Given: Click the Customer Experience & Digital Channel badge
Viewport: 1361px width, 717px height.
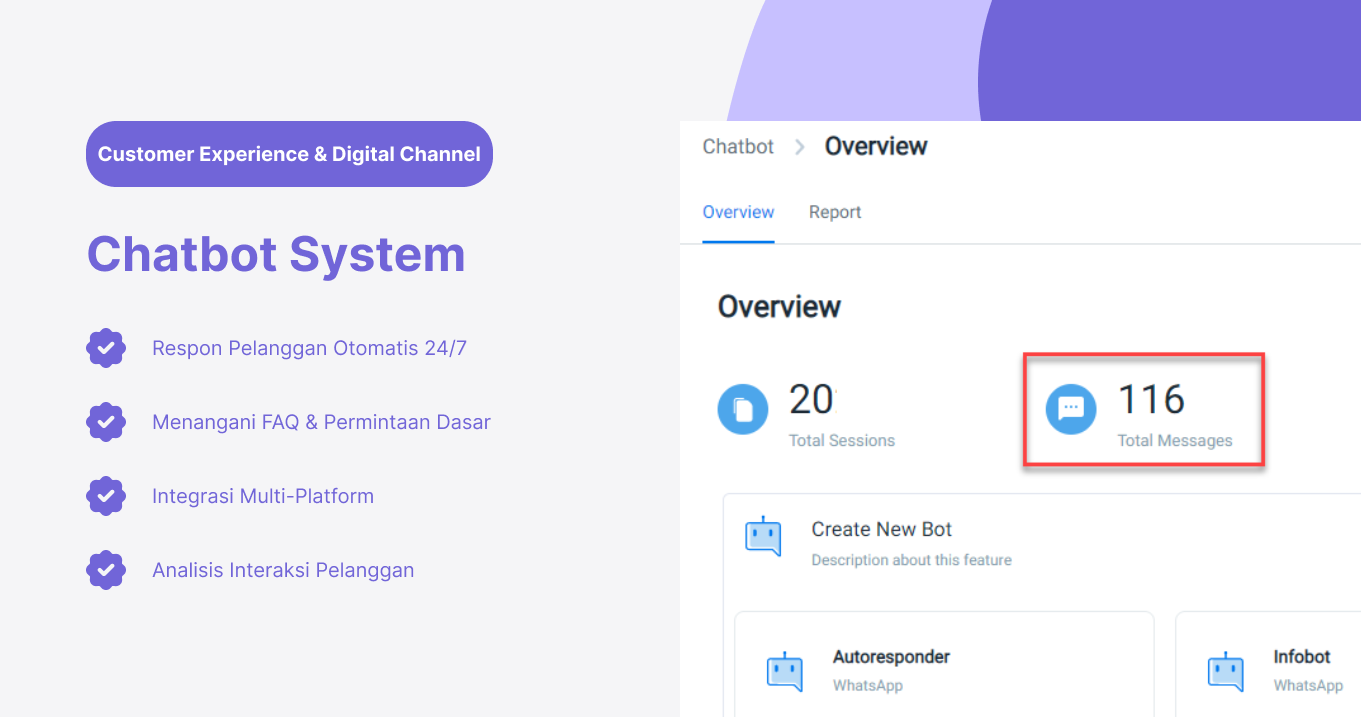Looking at the screenshot, I should [x=289, y=154].
